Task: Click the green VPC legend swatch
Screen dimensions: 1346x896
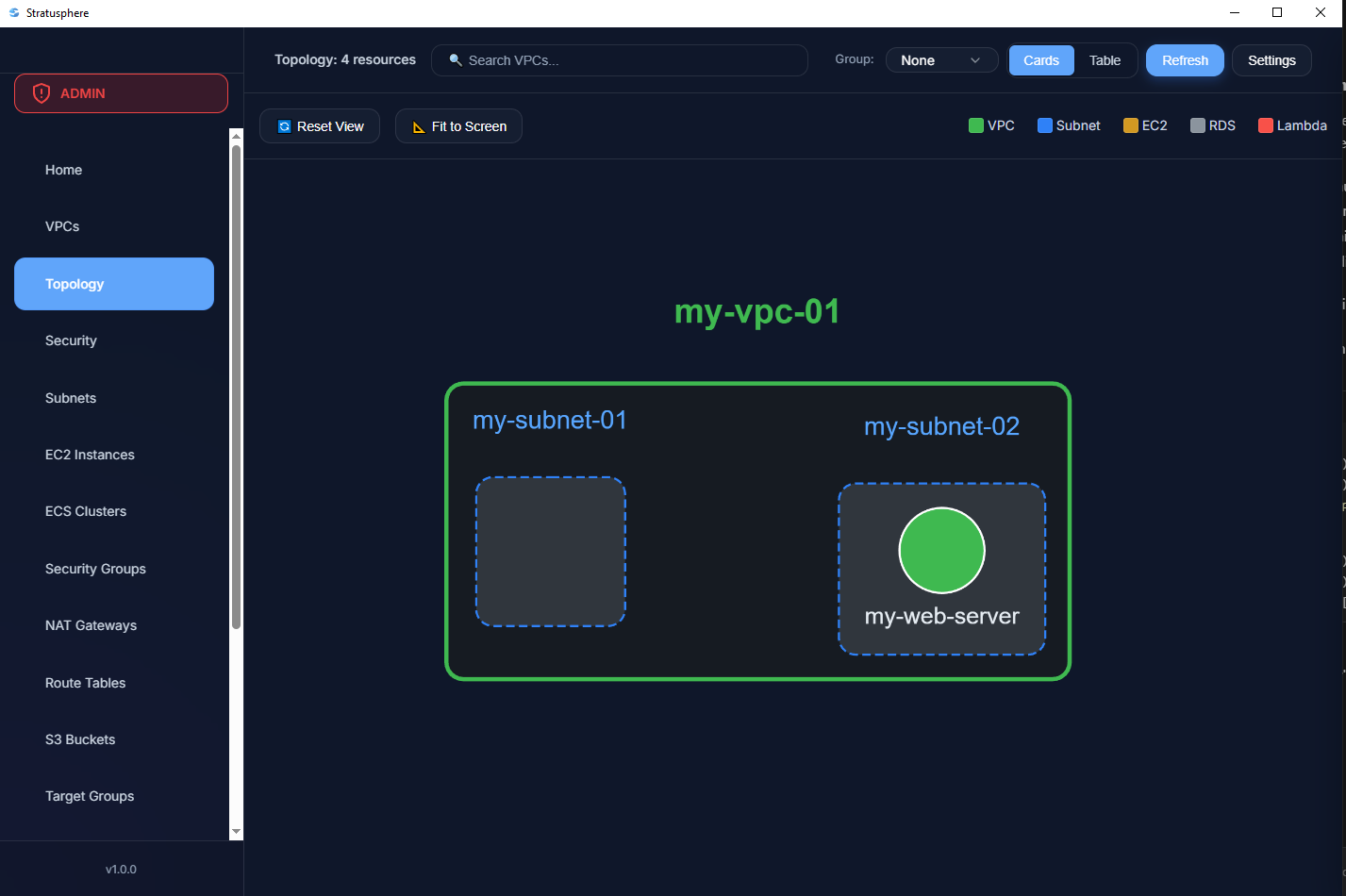Action: pyautogui.click(x=975, y=125)
